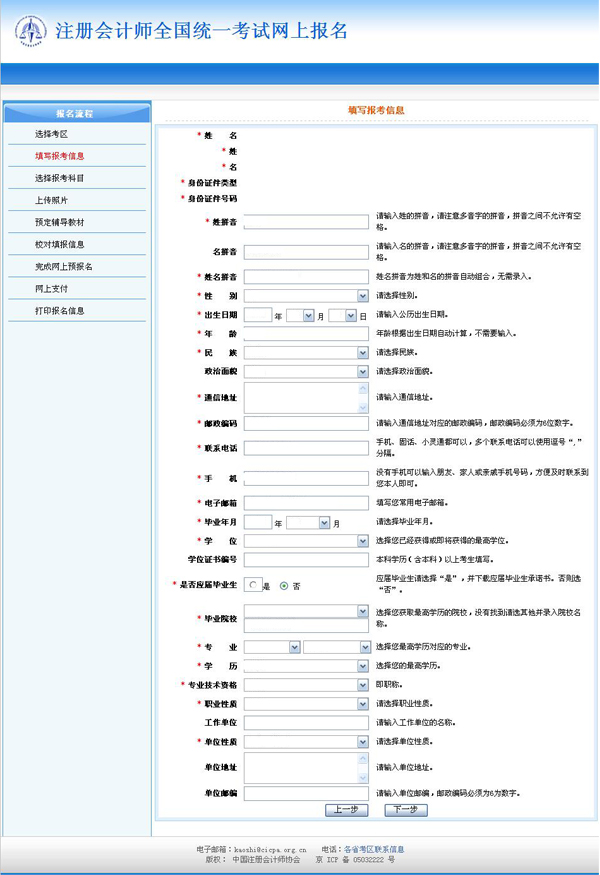Click the 手机 input field
This screenshot has width=600, height=875.
coord(306,478)
